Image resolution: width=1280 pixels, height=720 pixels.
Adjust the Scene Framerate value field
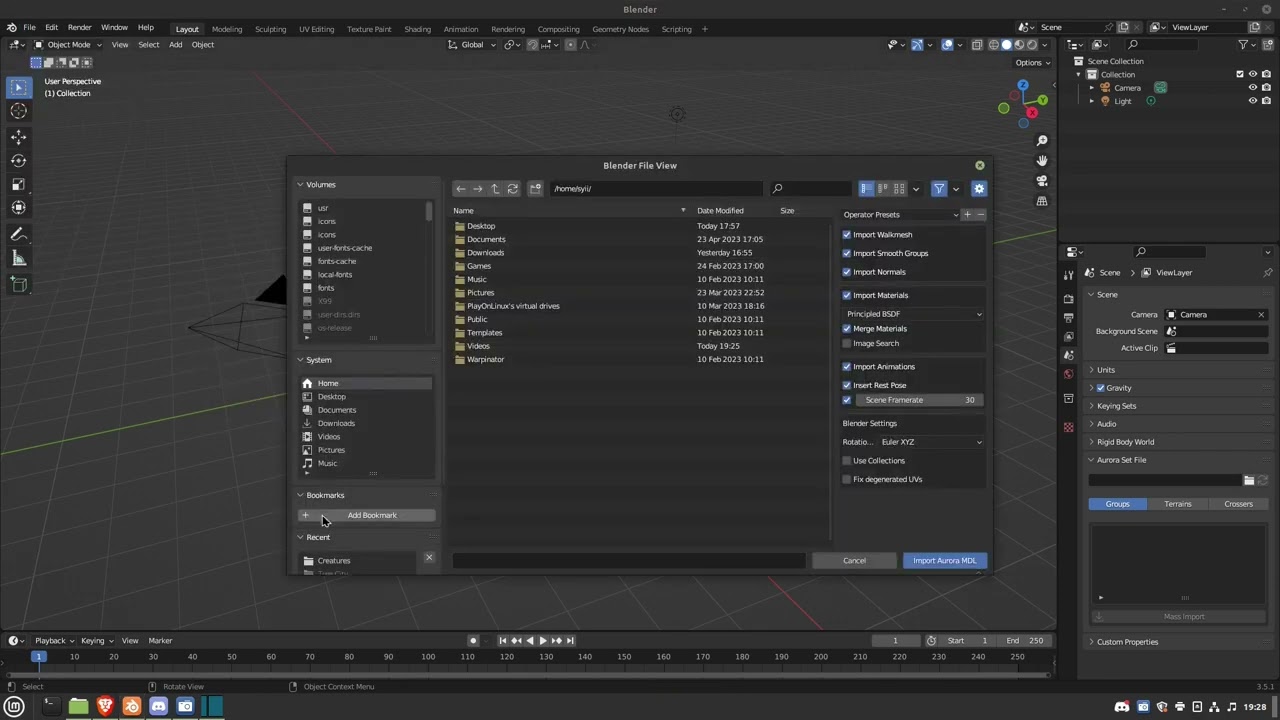919,401
